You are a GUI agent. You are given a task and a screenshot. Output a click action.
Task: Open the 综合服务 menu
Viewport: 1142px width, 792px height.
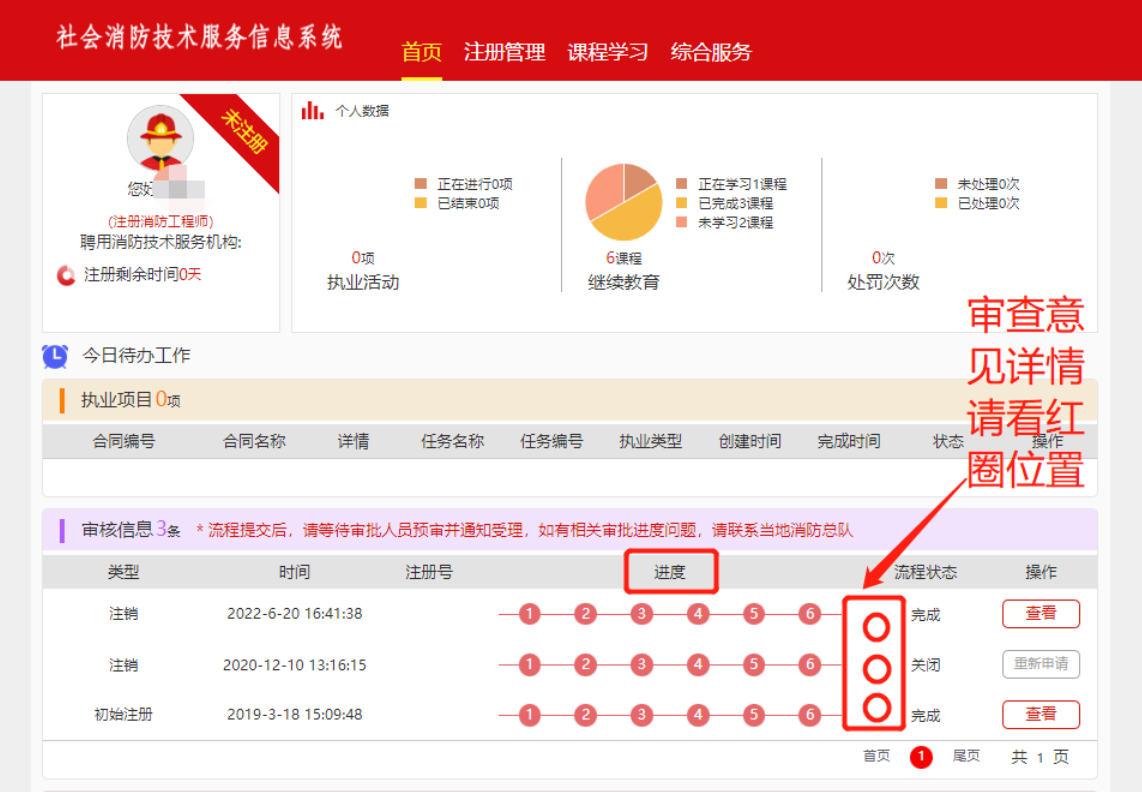point(711,52)
